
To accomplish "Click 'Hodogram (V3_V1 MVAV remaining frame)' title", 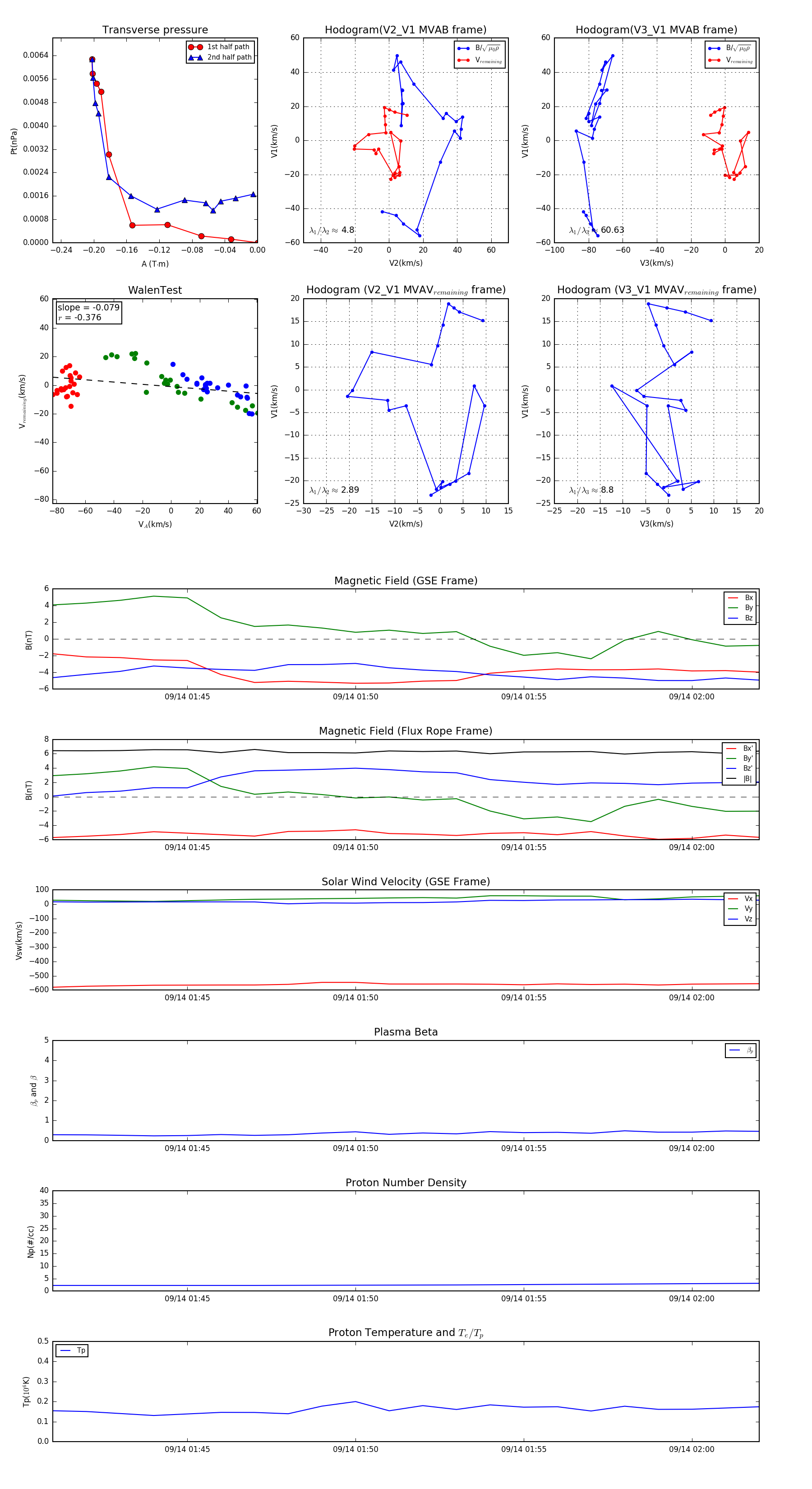I will [x=656, y=290].
